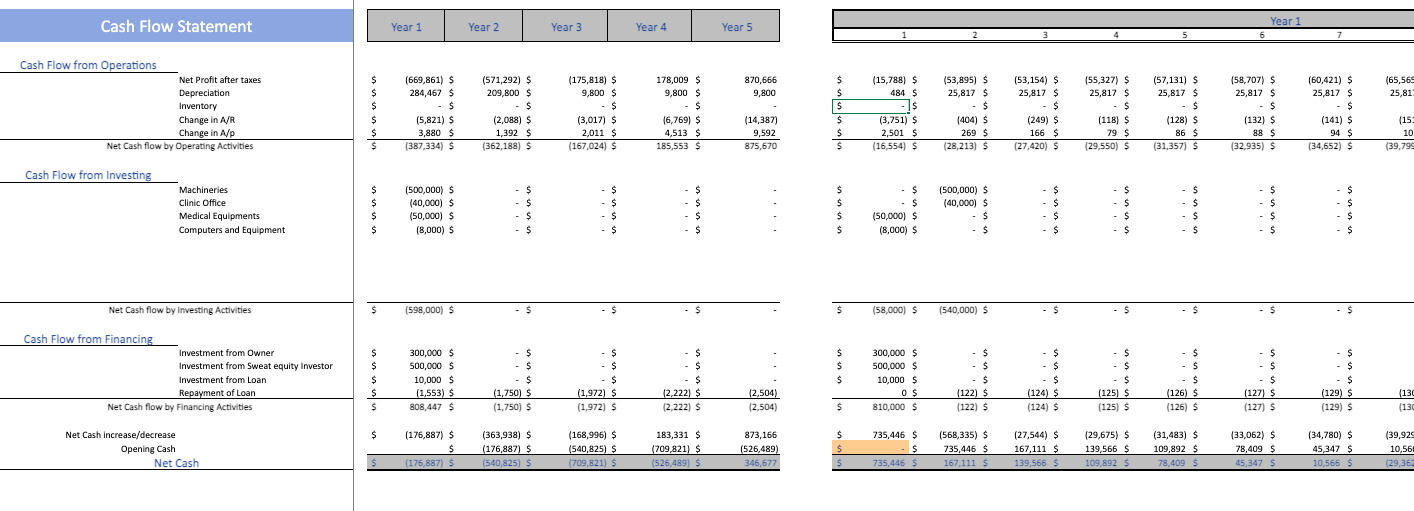Screen dimensions: 1414x511
Task: Click the Cash Flow from Operations heading
Action: (88, 65)
